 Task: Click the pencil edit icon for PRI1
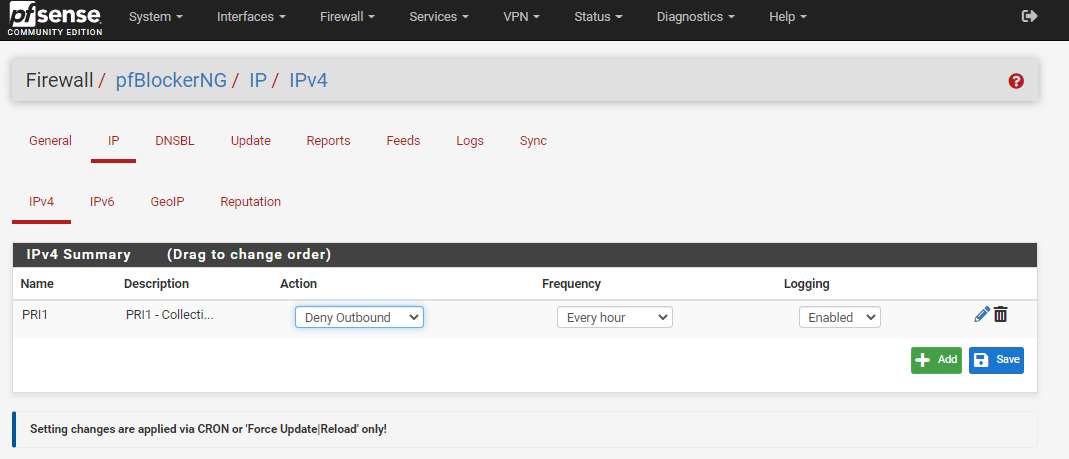[x=981, y=315]
